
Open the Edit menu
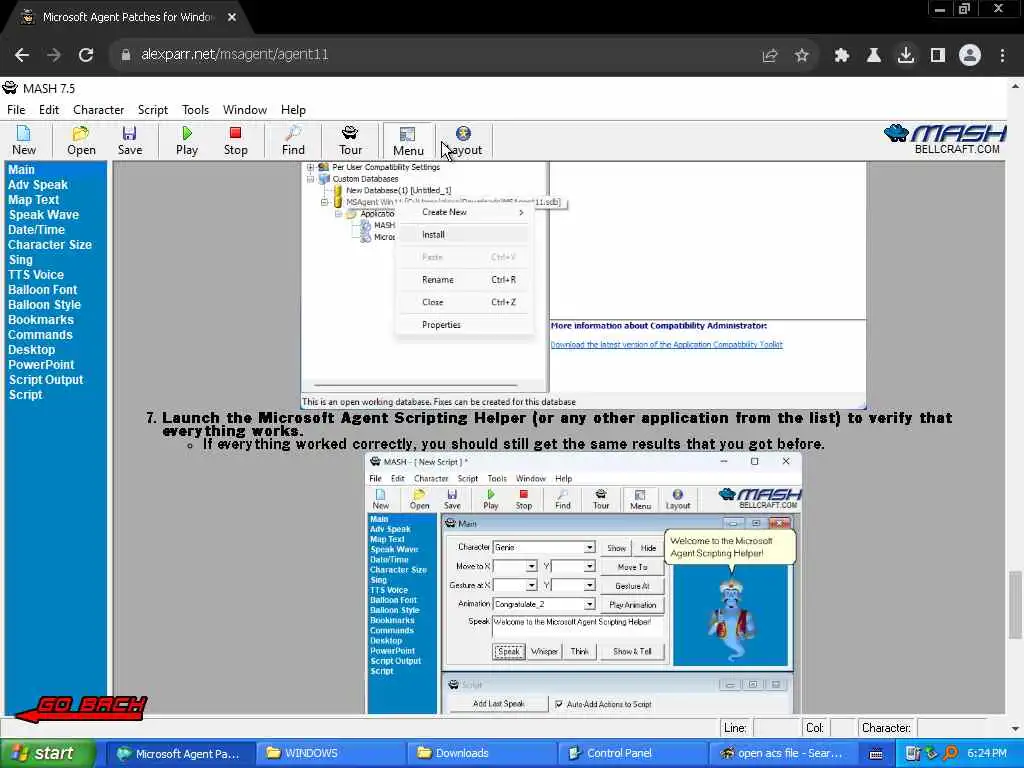49,110
